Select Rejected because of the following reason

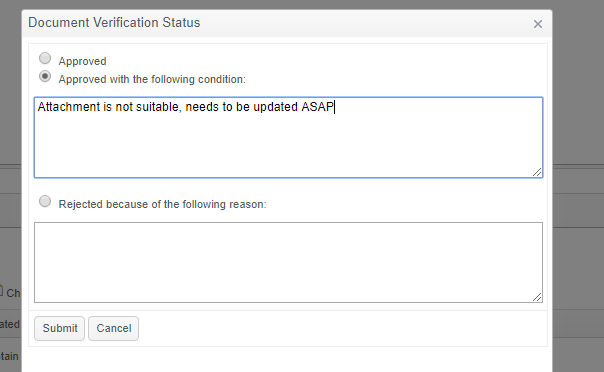pos(45,201)
